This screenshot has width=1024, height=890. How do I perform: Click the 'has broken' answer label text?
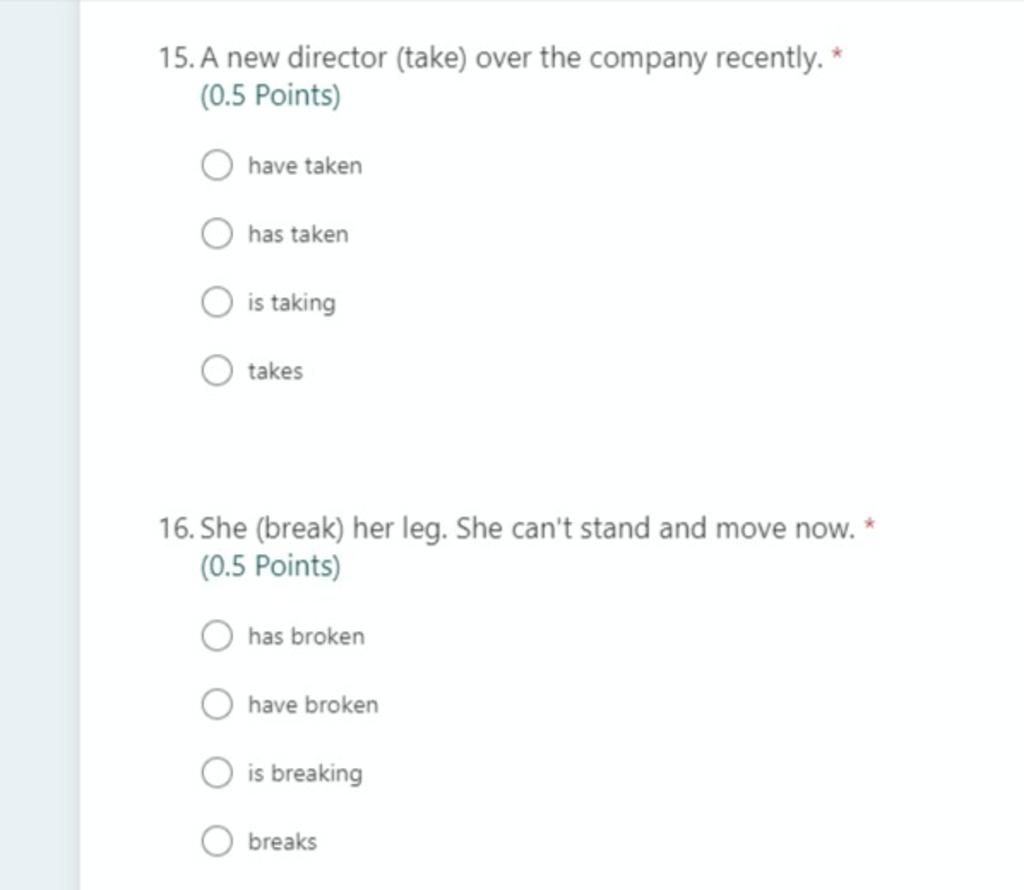306,637
